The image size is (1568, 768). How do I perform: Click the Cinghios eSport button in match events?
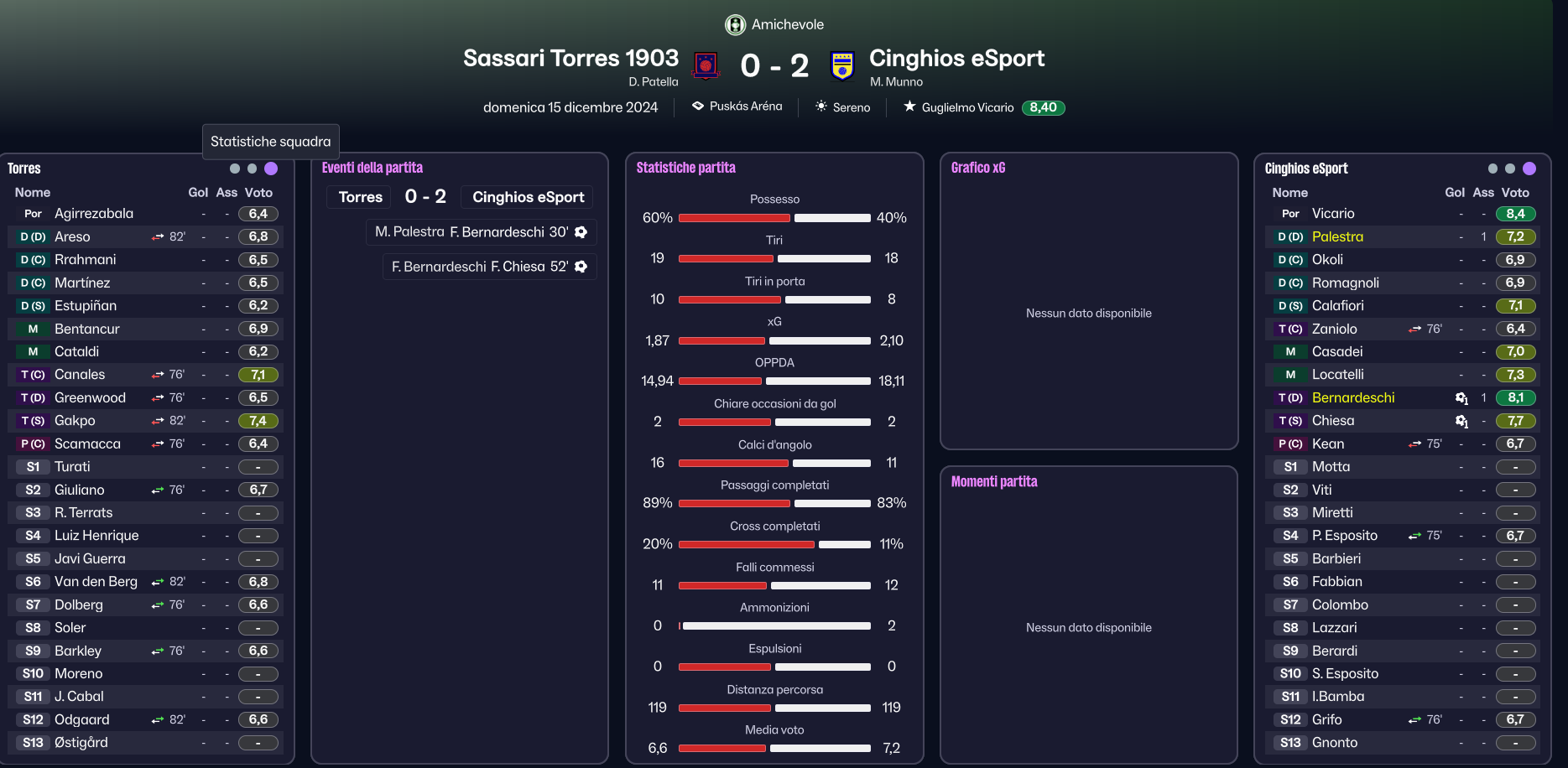[x=528, y=197]
